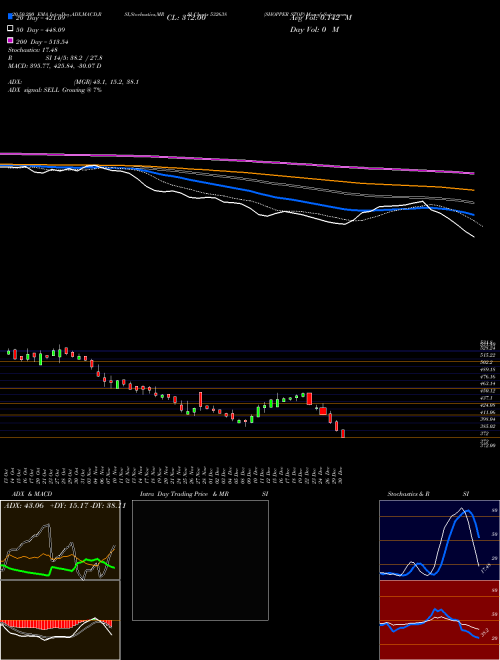Click the blue 20 Day legend swatch
Screen dimensions: 500x660
11,16
